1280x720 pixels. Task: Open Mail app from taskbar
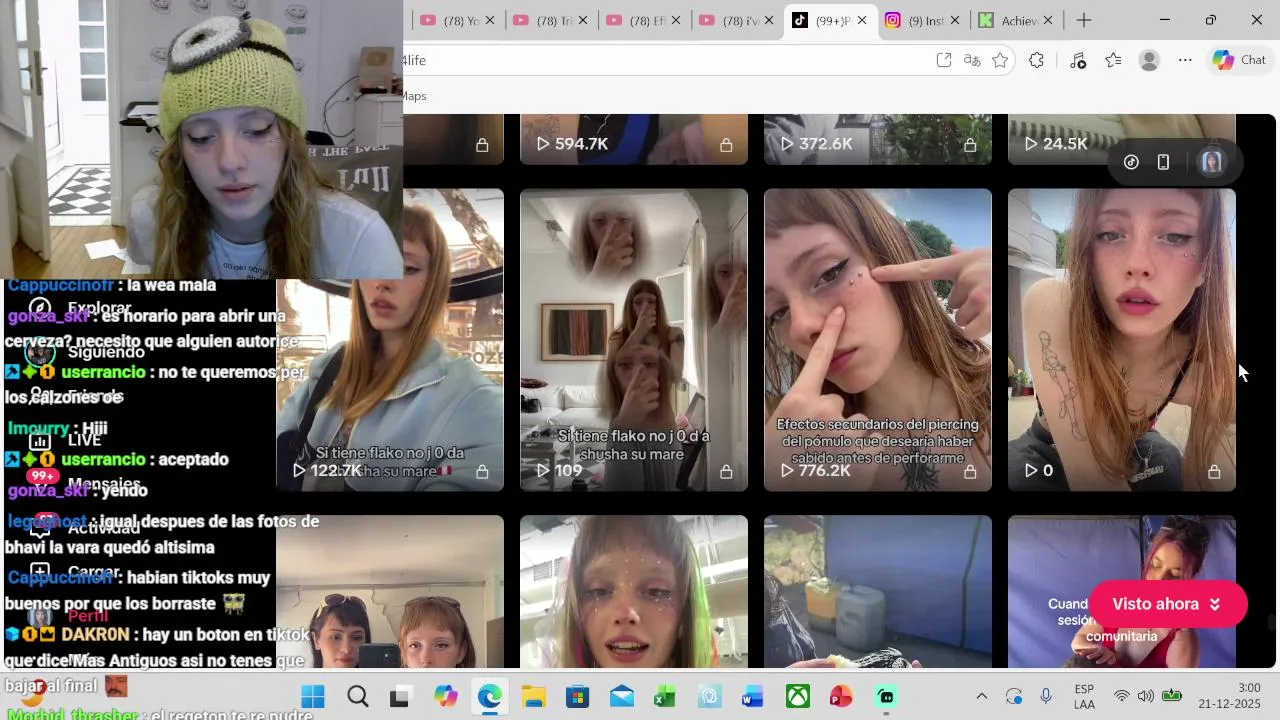[621, 696]
